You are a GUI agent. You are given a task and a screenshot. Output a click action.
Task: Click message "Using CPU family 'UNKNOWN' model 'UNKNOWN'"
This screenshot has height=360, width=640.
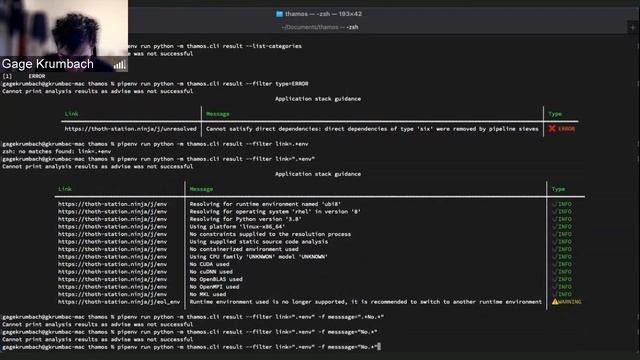(259, 257)
